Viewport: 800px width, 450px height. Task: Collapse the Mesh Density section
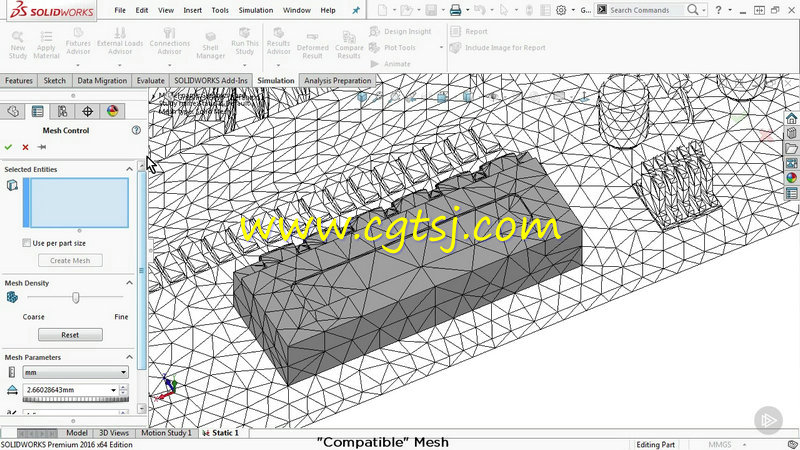click(x=130, y=283)
